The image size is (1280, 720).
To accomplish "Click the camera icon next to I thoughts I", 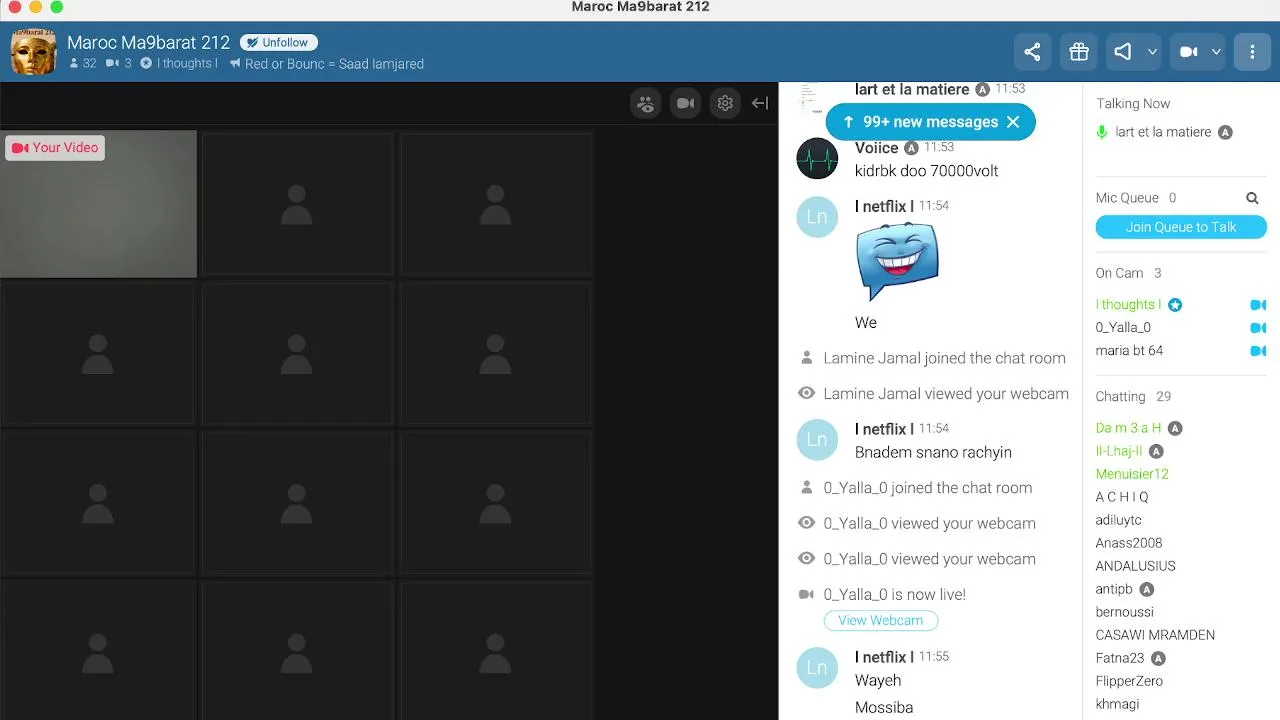I will click(1258, 305).
